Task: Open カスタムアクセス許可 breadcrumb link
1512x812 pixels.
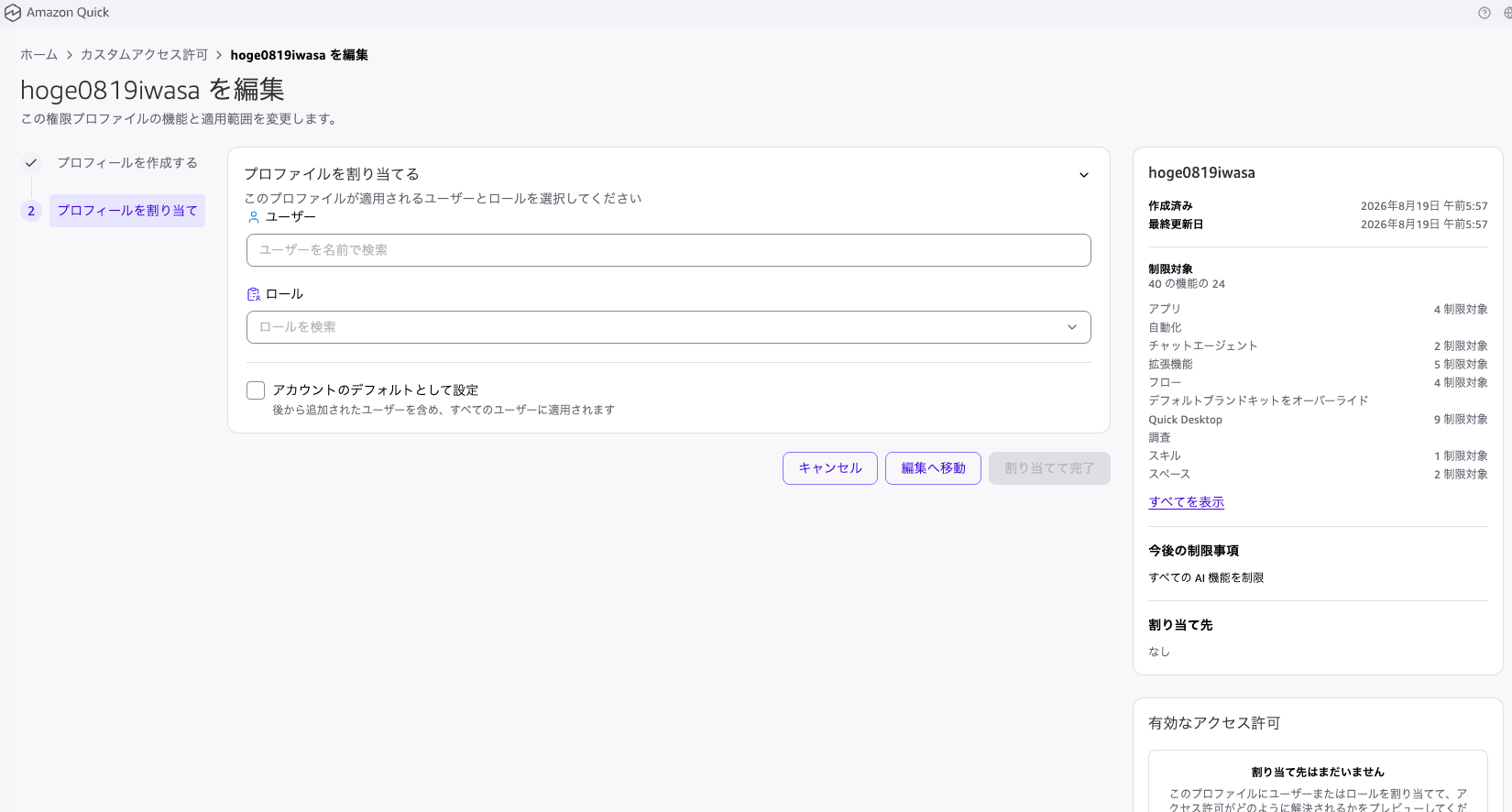Action: [x=144, y=55]
